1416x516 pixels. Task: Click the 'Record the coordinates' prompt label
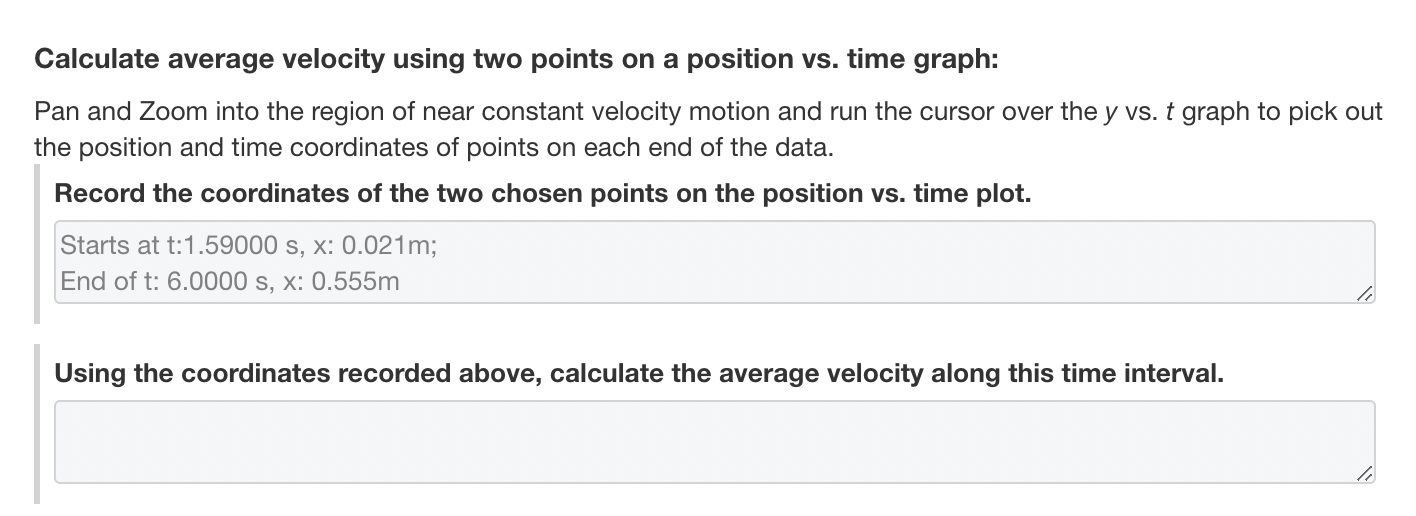pos(542,193)
